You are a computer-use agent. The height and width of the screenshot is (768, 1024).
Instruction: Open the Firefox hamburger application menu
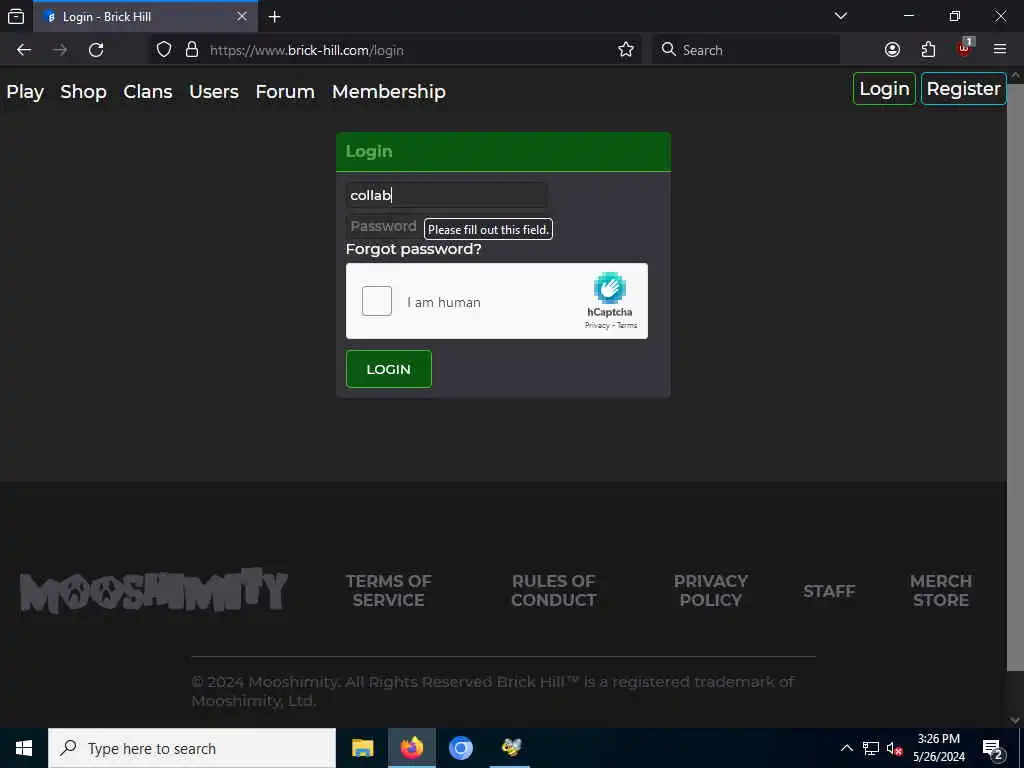1000,50
